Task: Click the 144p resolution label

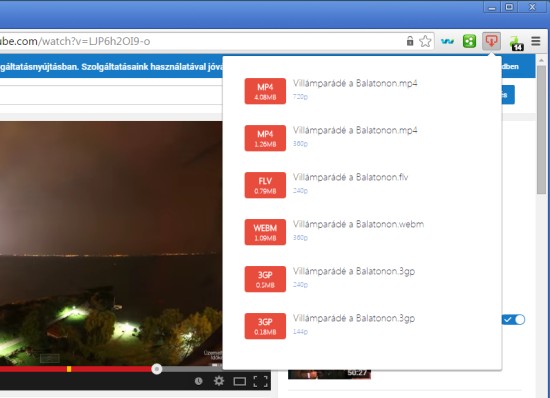Action: (300, 332)
